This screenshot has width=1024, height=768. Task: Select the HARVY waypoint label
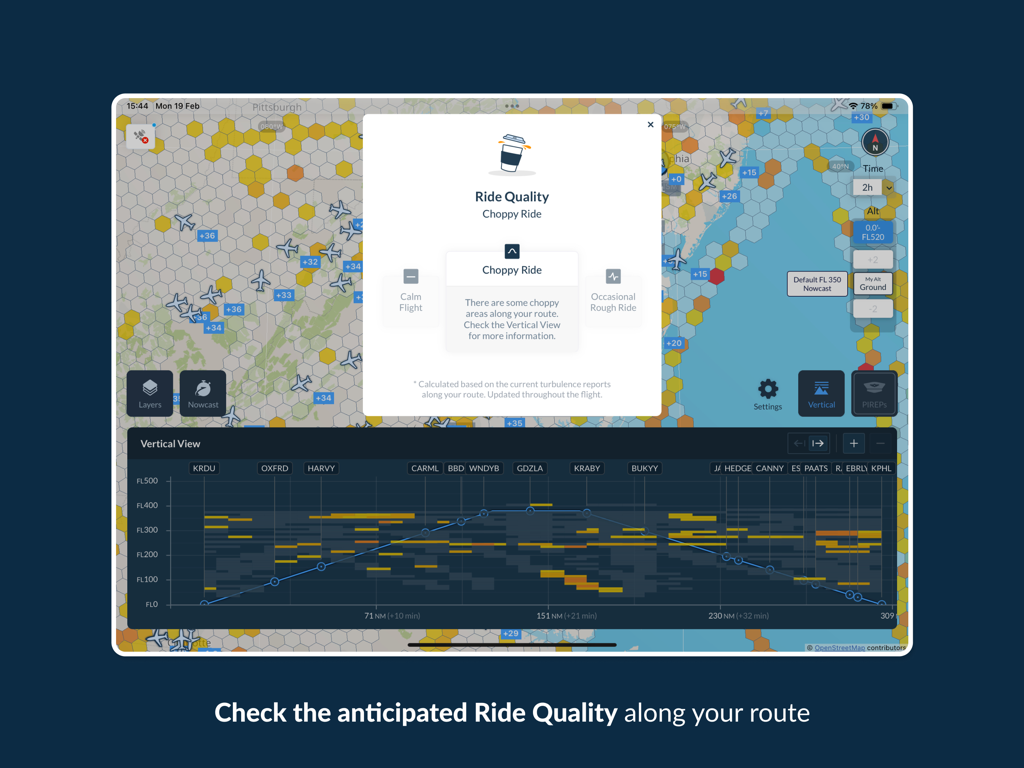point(321,468)
